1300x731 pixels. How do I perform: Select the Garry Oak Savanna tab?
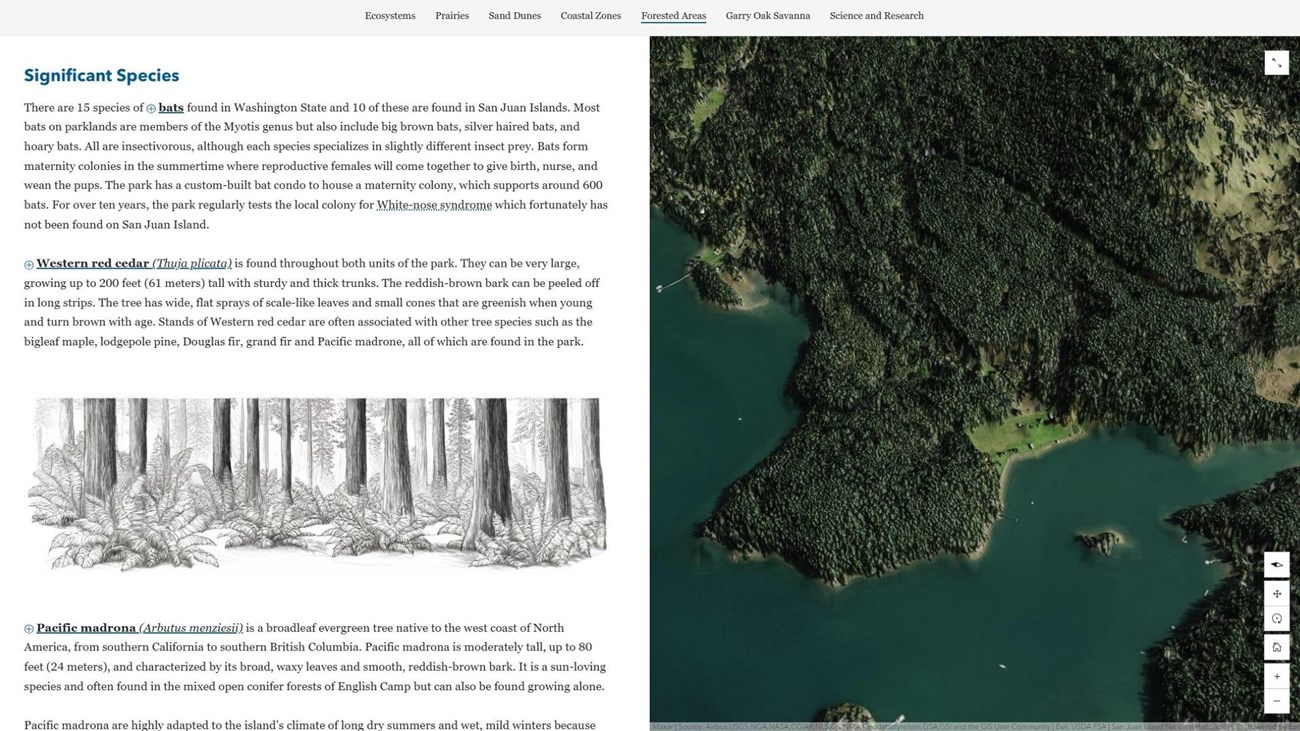click(x=768, y=16)
